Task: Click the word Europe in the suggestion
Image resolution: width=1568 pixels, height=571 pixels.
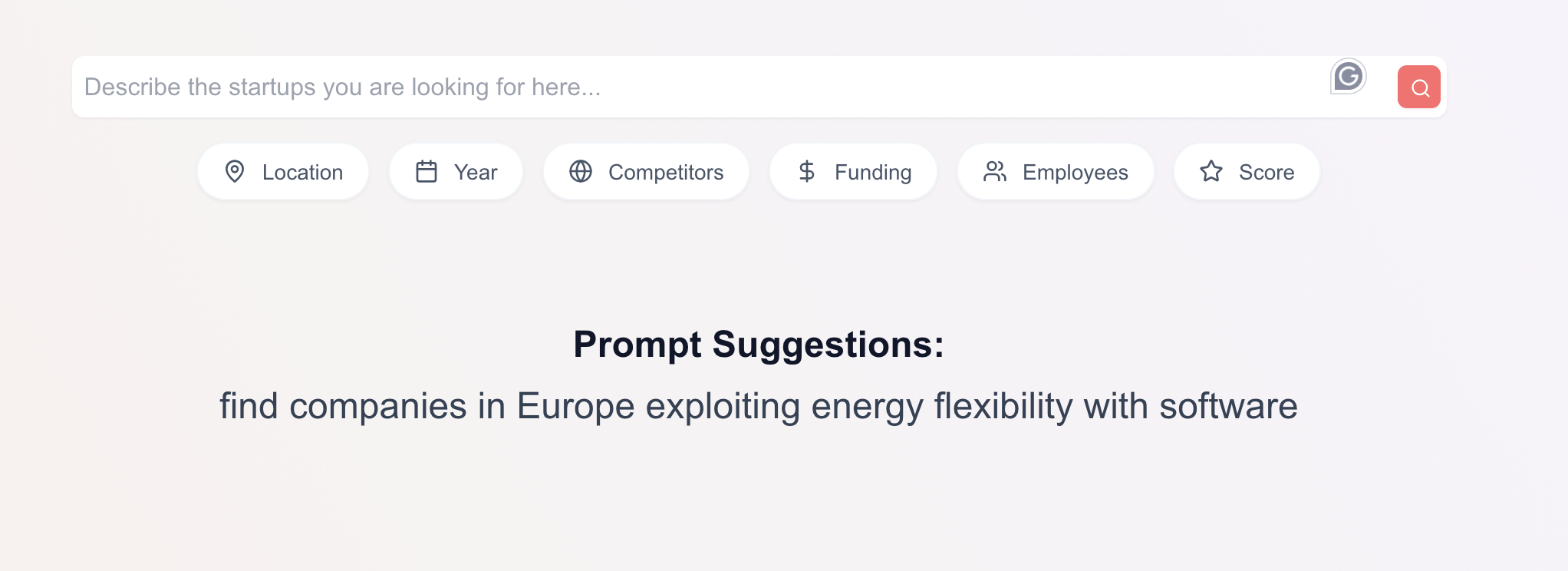Action: click(x=575, y=406)
